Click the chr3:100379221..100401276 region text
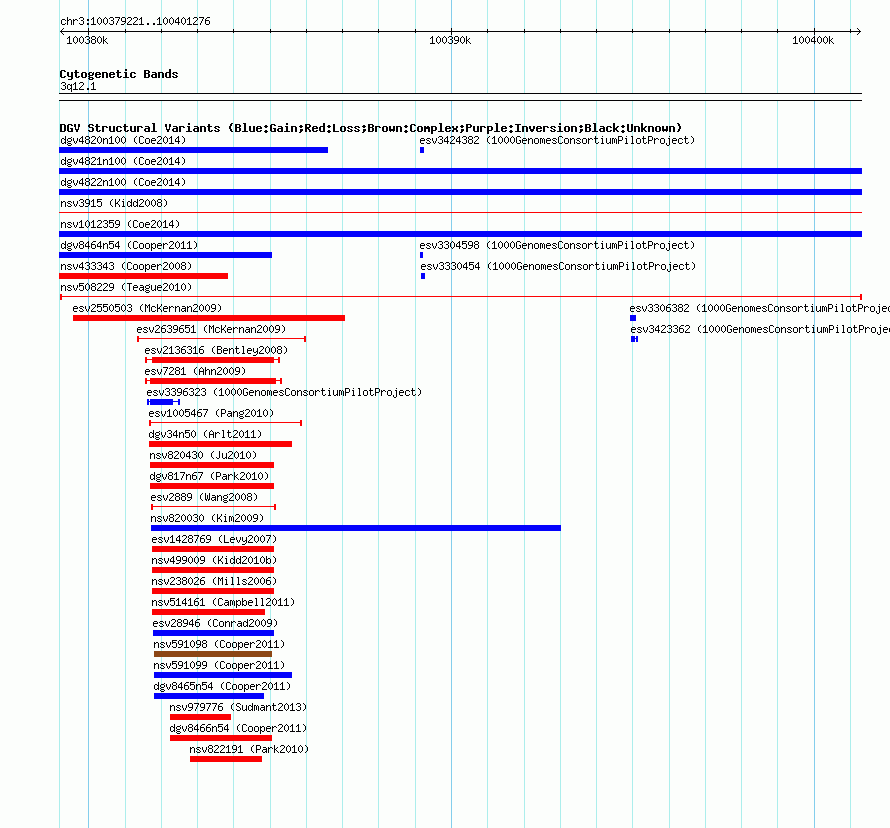 (135, 21)
